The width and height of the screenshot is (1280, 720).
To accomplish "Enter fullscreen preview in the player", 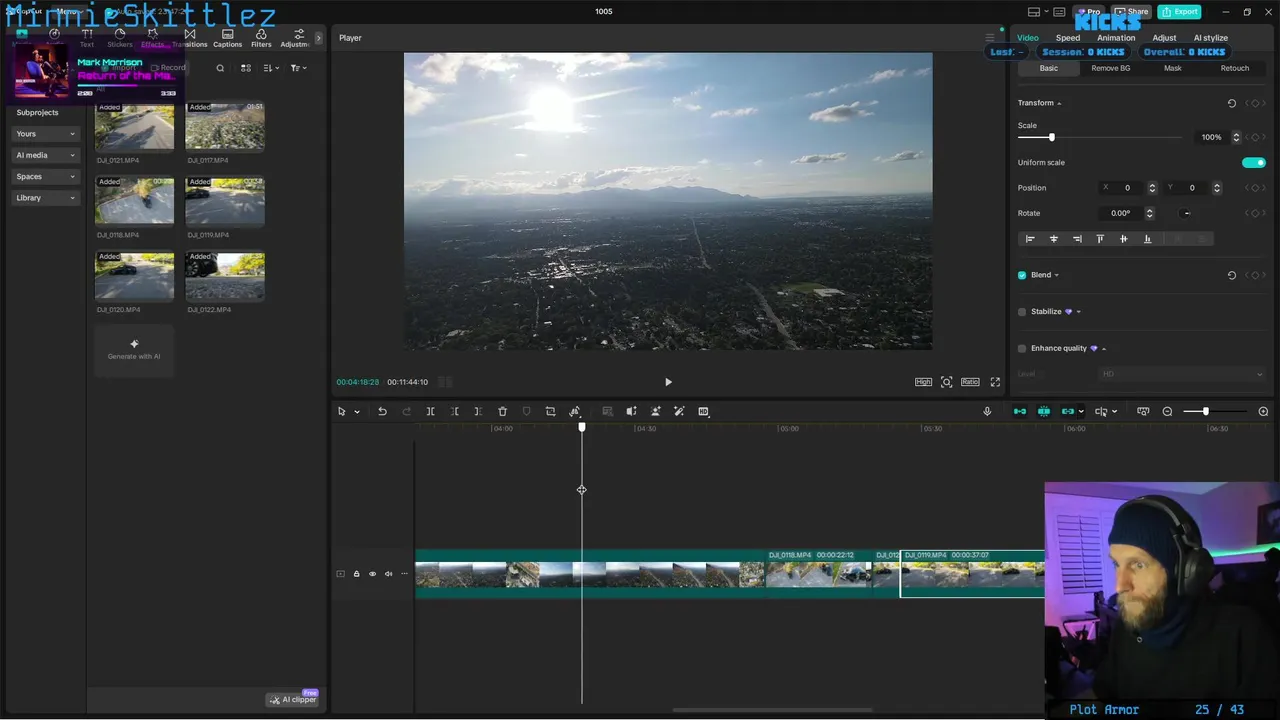I will 995,382.
